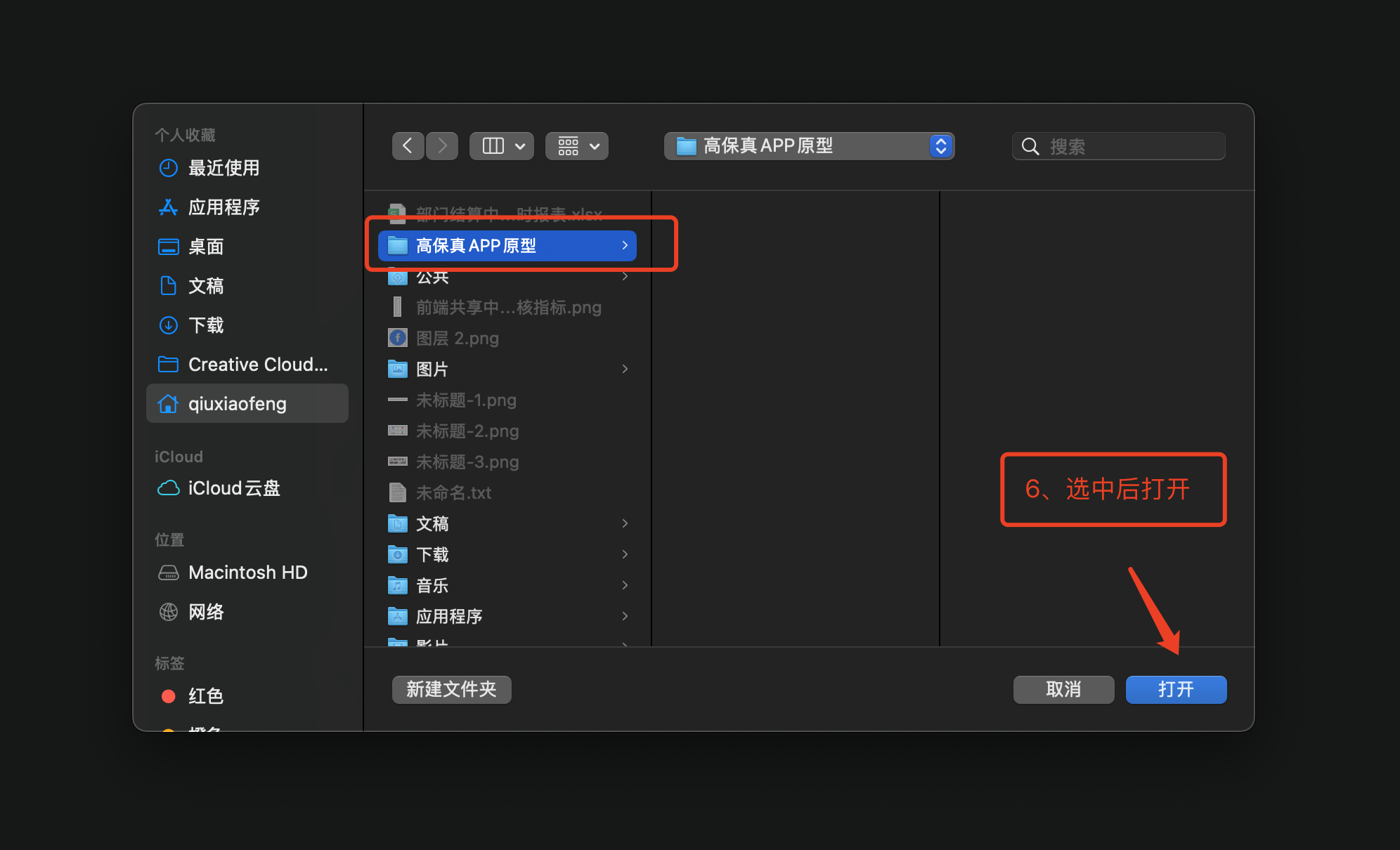Click the back navigation arrow
1400x850 pixels.
408,145
